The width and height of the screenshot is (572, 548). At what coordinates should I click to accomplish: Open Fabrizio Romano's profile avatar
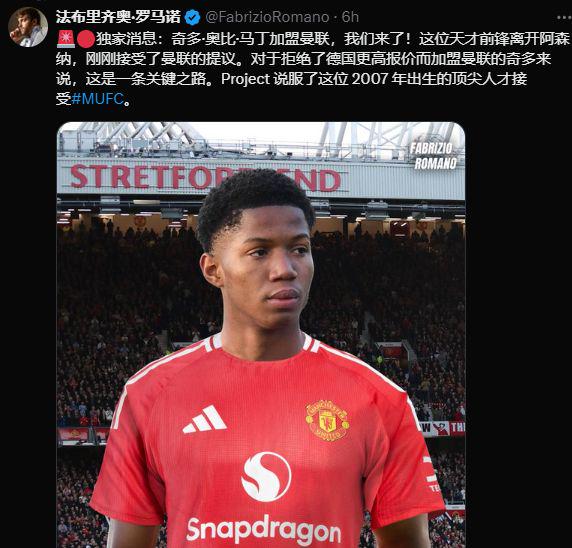28,27
